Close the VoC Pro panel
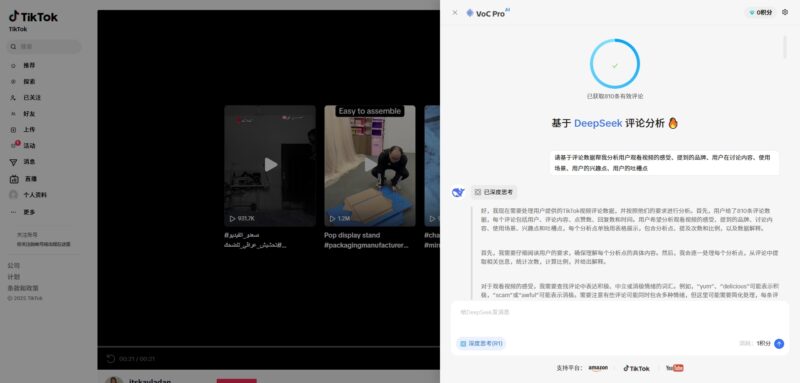800x383 pixels. click(x=455, y=13)
